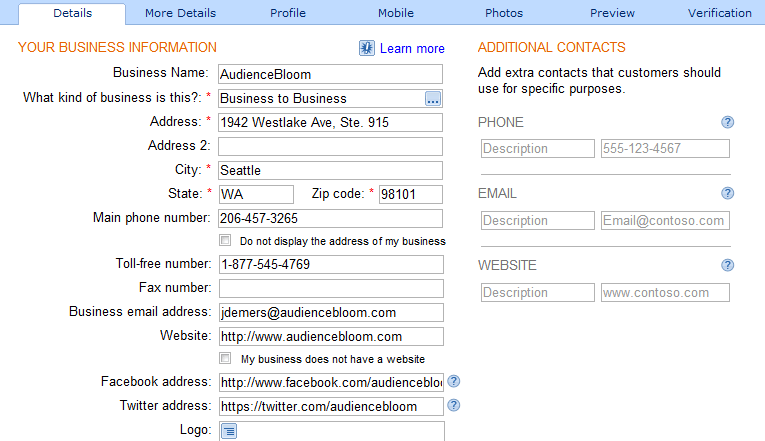The height and width of the screenshot is (441, 765).
Task: Click the Logo input field
Action: 332,431
